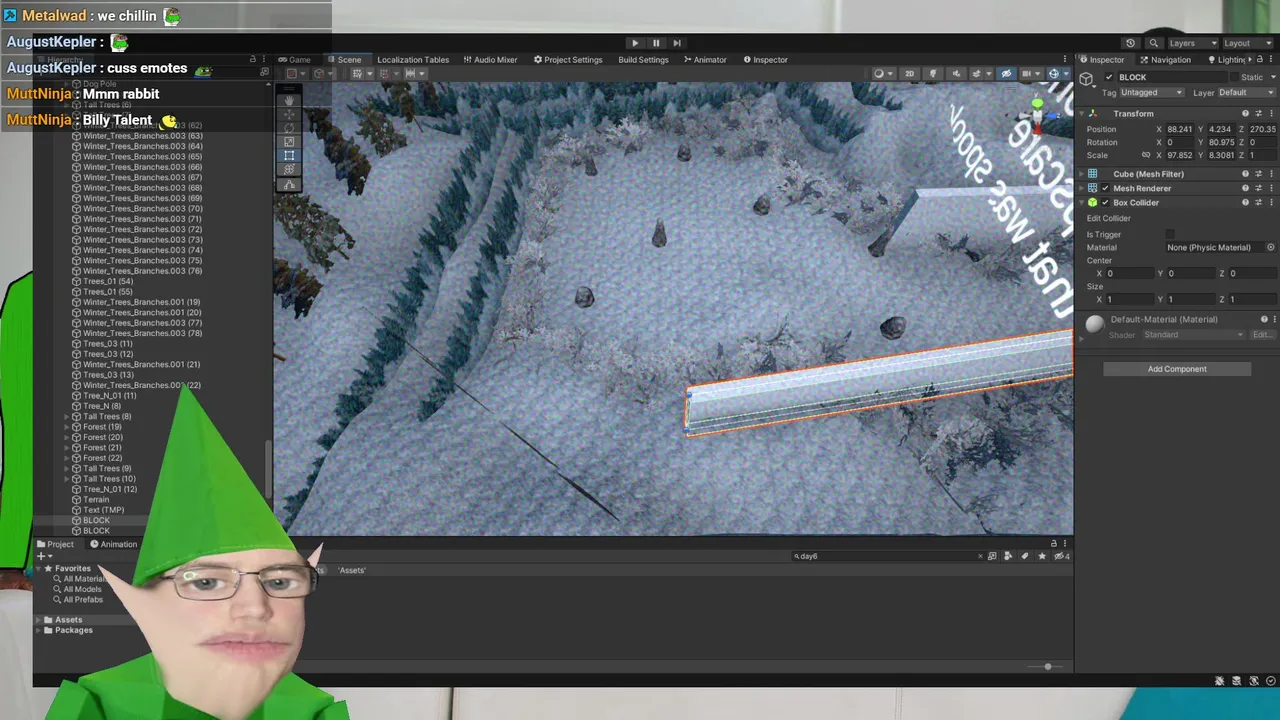
Task: Open the Shader Standard dropdown
Action: (1195, 335)
